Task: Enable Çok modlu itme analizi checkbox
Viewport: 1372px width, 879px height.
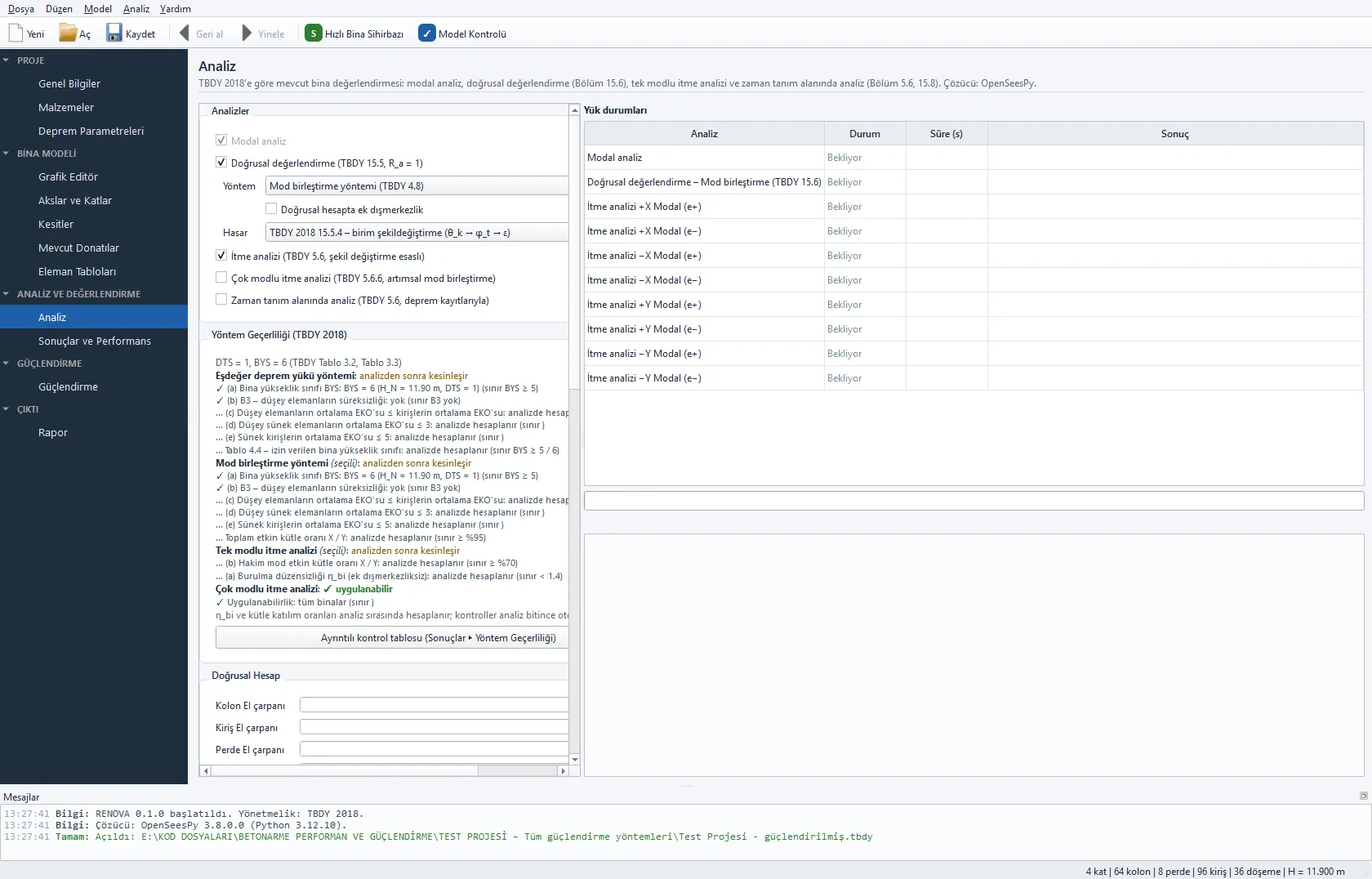Action: (221, 278)
